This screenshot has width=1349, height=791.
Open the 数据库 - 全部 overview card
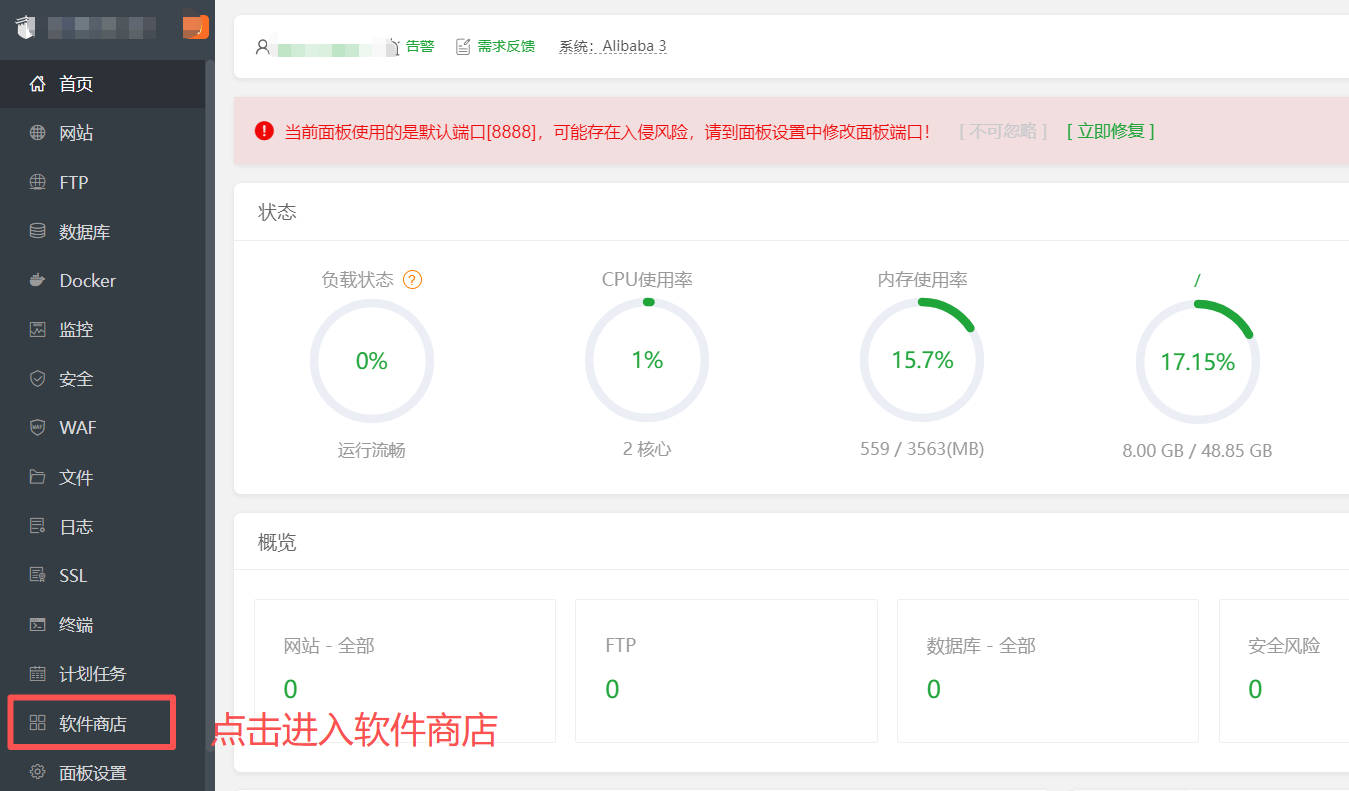[x=1048, y=671]
